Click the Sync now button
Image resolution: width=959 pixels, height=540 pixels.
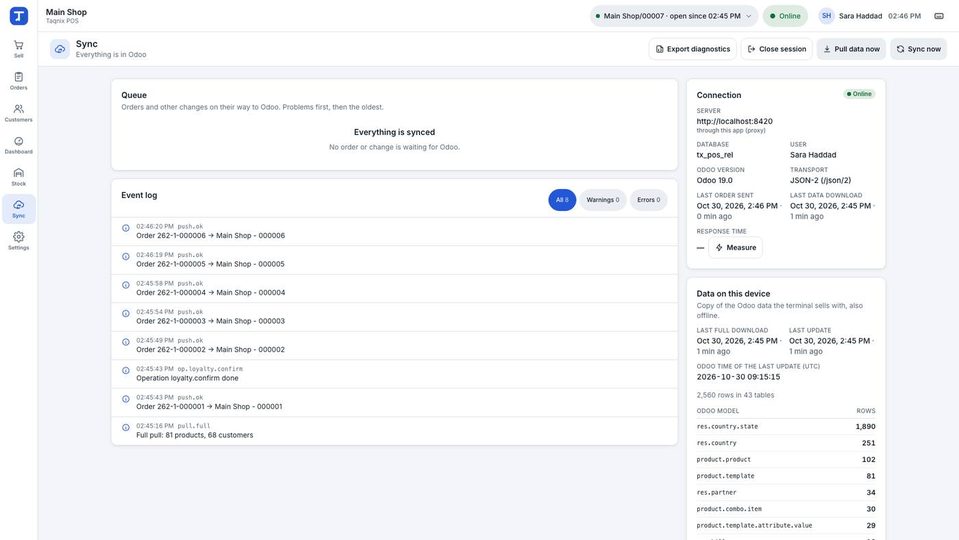coord(919,49)
